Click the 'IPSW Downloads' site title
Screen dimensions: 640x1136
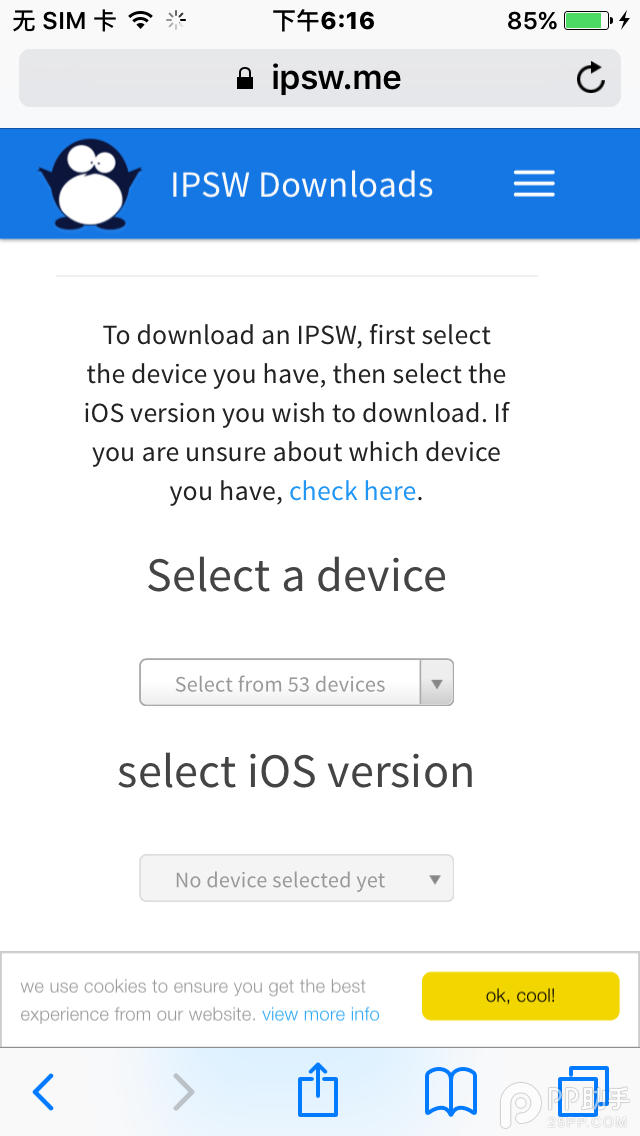pos(302,185)
